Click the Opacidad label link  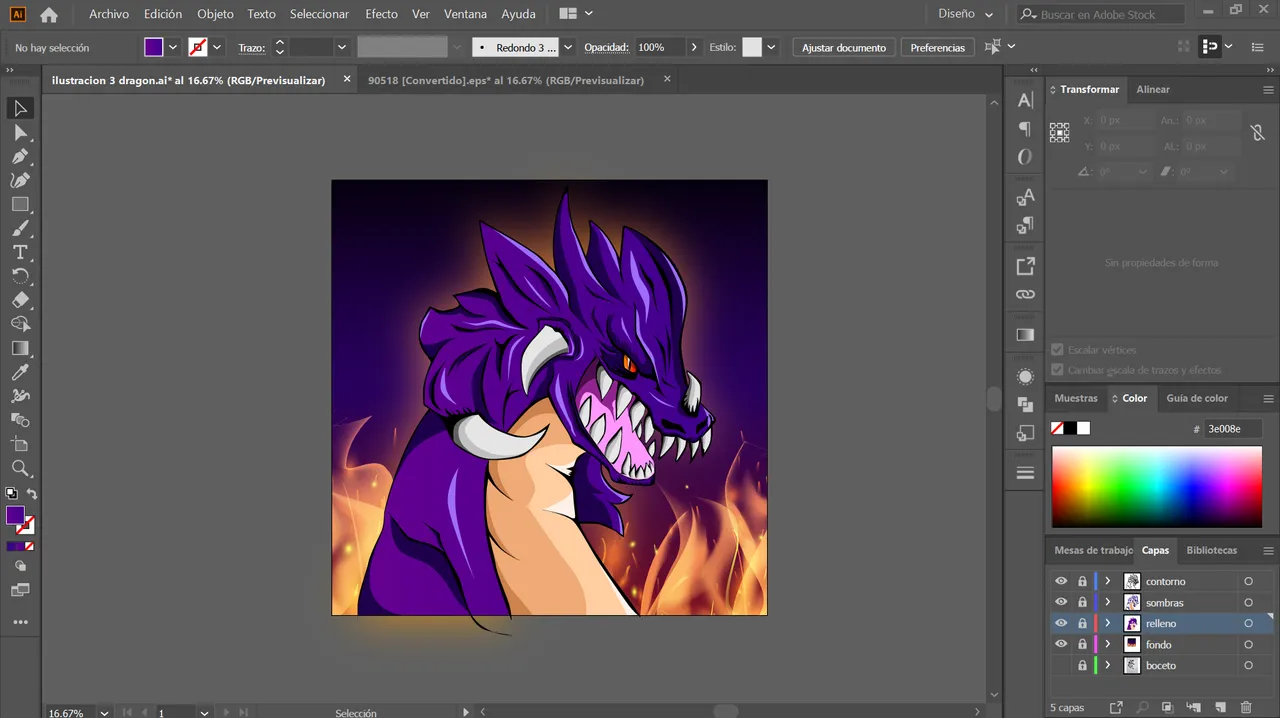tap(606, 47)
